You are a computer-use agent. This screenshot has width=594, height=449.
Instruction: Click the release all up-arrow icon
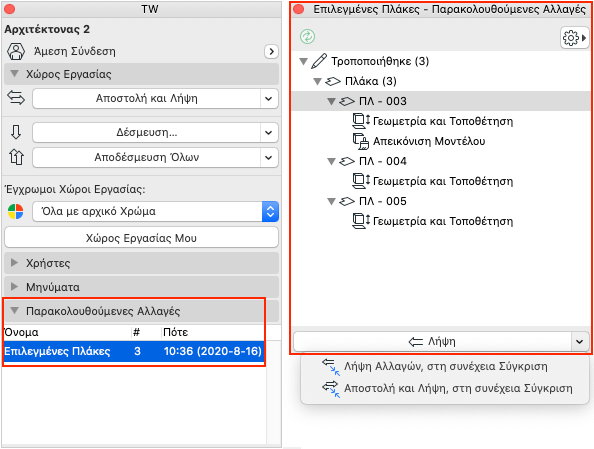coord(16,157)
